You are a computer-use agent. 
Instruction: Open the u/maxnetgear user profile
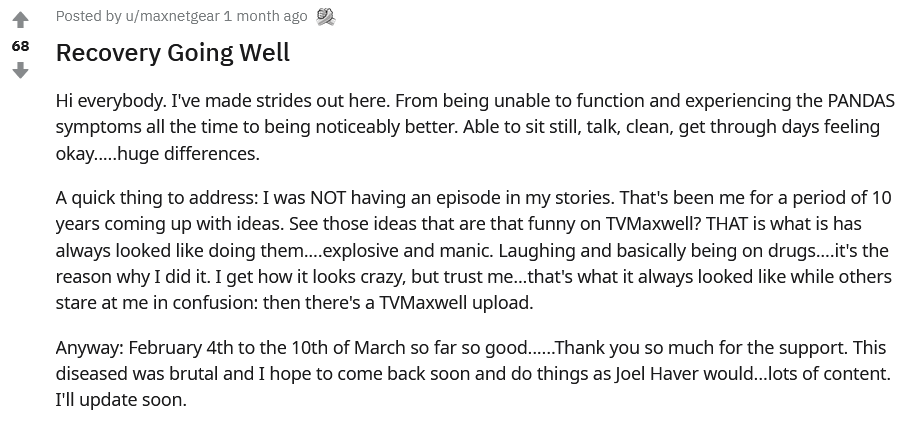[x=172, y=16]
